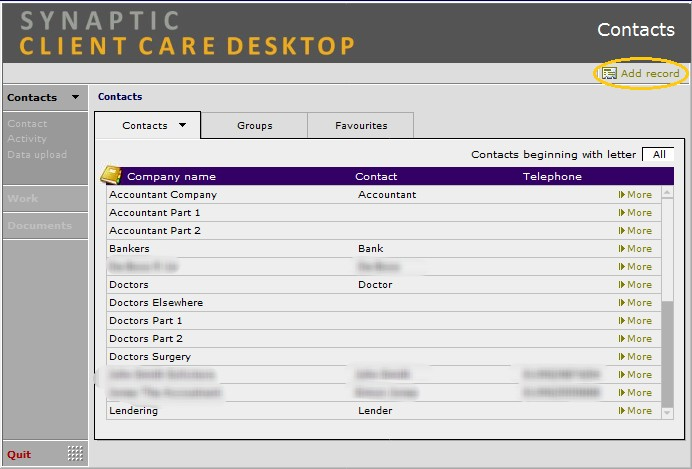The height and width of the screenshot is (469, 692).
Task: Select the Accountant Part 2 entry
Action: 154,231
